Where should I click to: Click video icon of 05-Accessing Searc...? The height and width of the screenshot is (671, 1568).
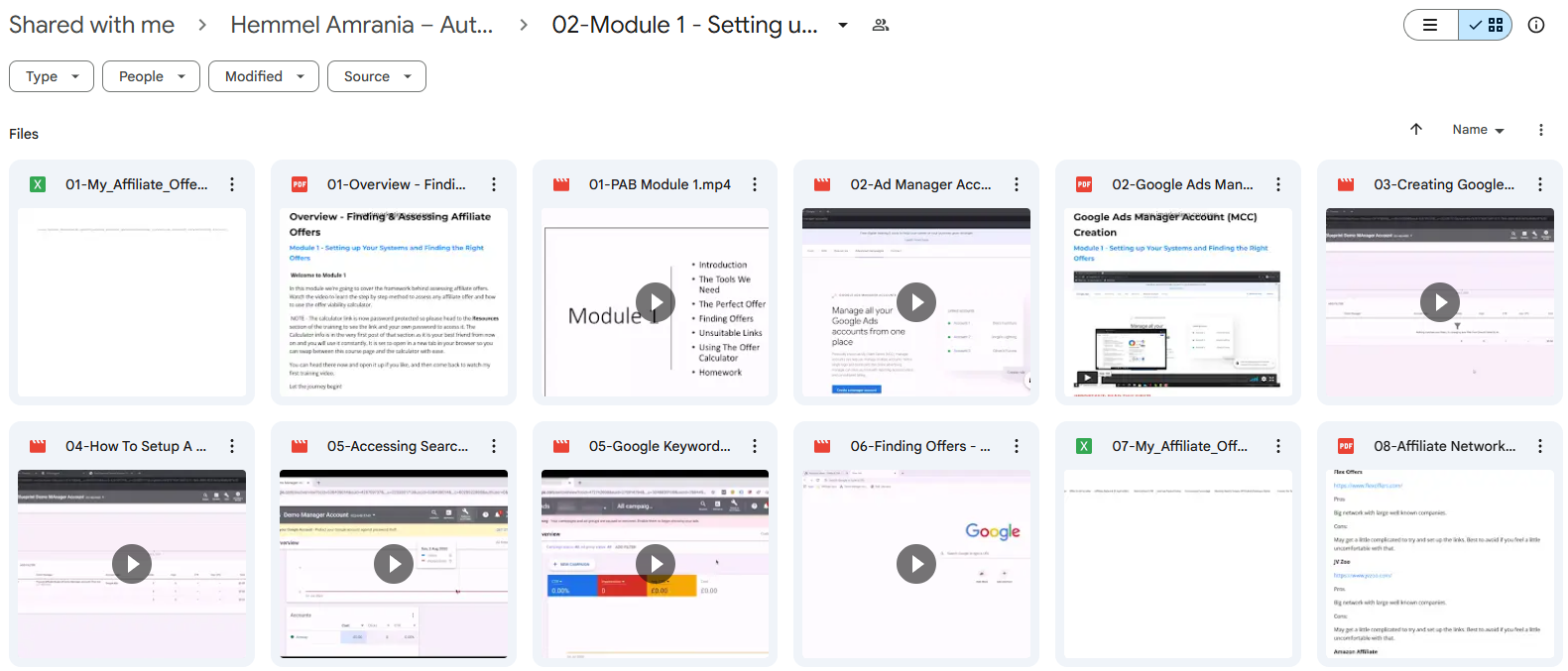tap(300, 446)
